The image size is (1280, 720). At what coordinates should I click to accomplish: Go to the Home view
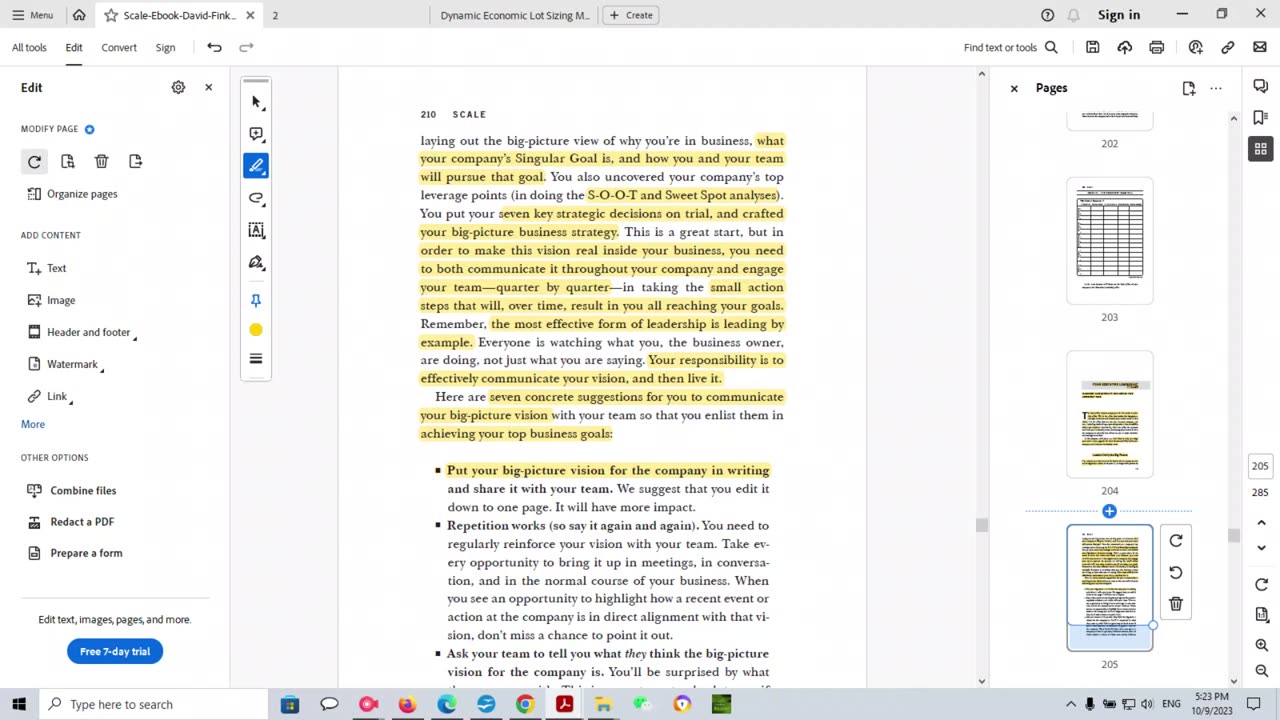point(79,15)
